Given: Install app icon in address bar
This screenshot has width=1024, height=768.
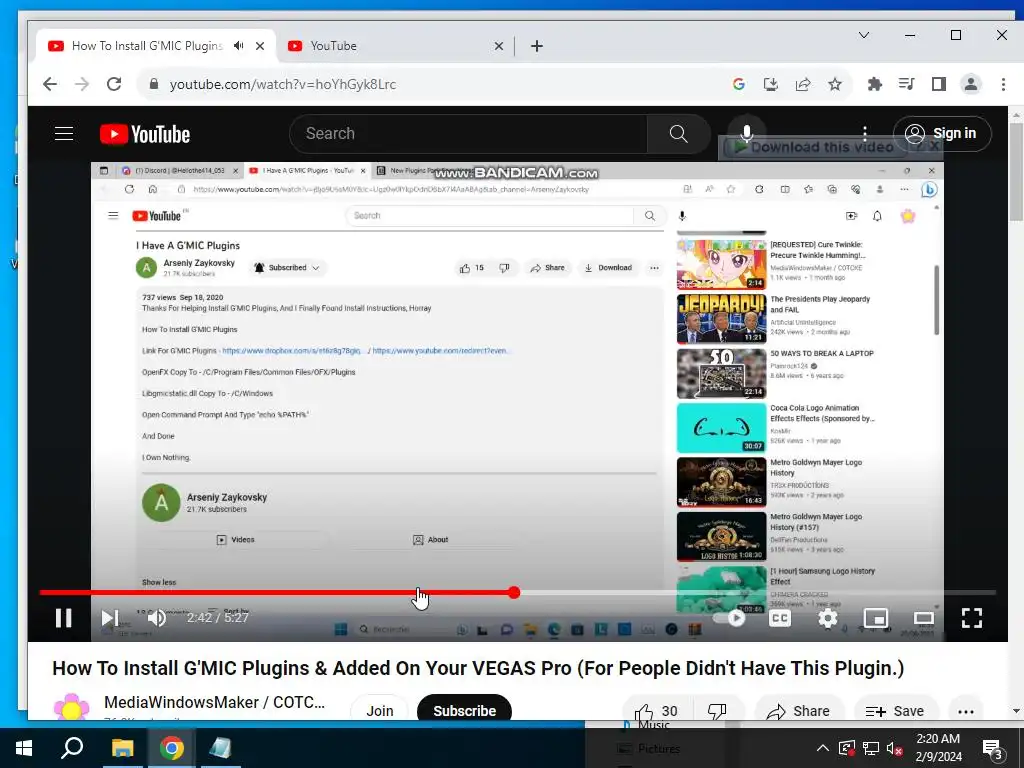Looking at the screenshot, I should click(x=771, y=84).
